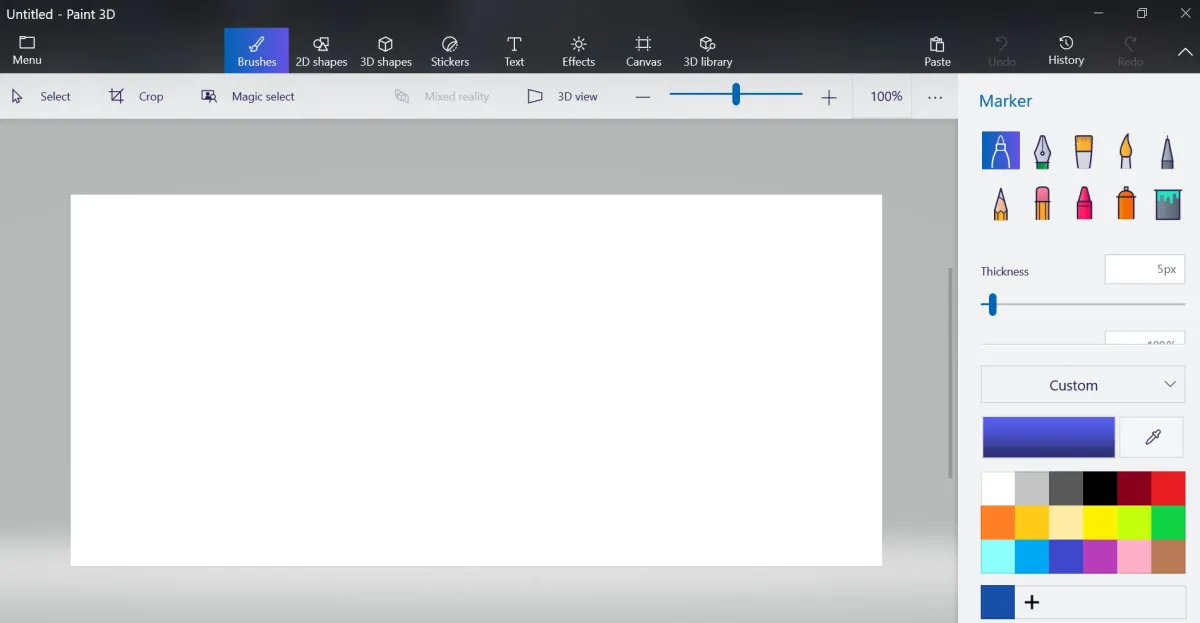Activate the eyedropper color picker
The height and width of the screenshot is (623, 1200).
(1152, 437)
